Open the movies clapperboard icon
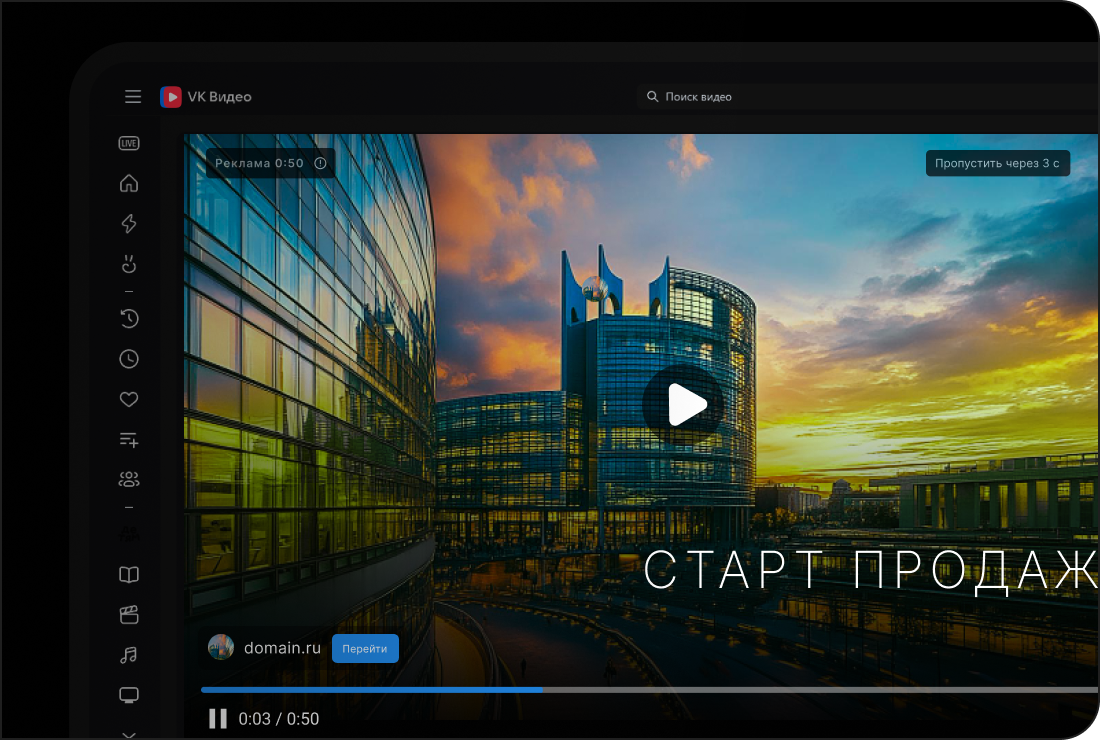 pyautogui.click(x=129, y=615)
